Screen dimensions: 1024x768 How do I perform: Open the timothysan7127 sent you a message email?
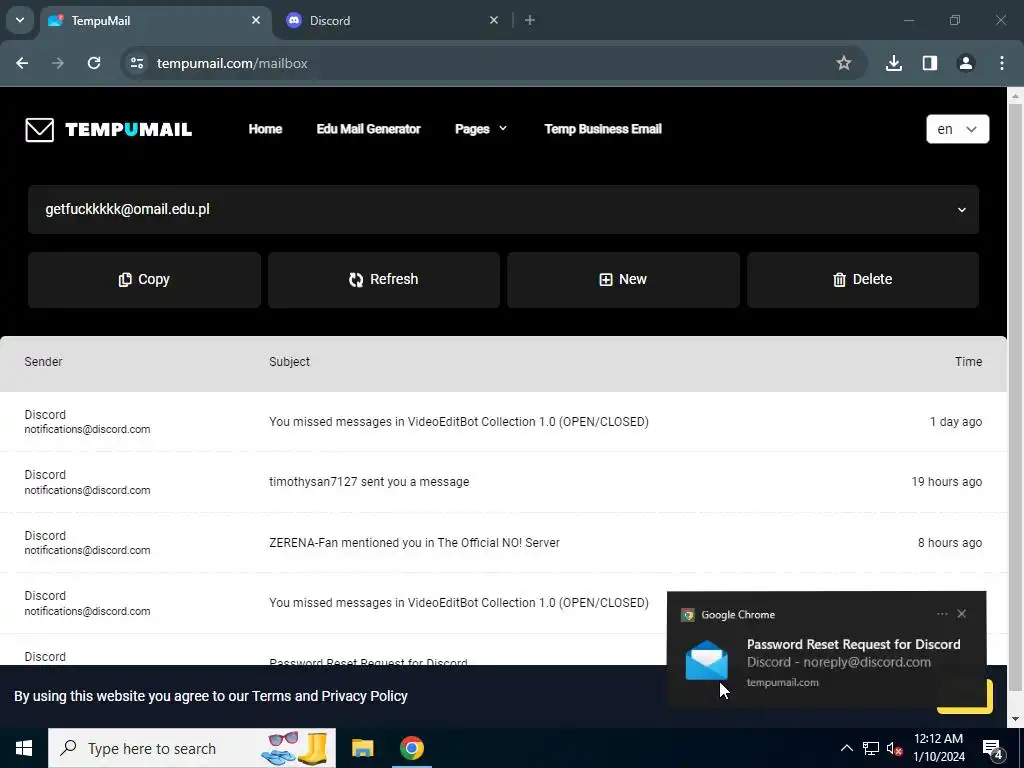(x=503, y=482)
